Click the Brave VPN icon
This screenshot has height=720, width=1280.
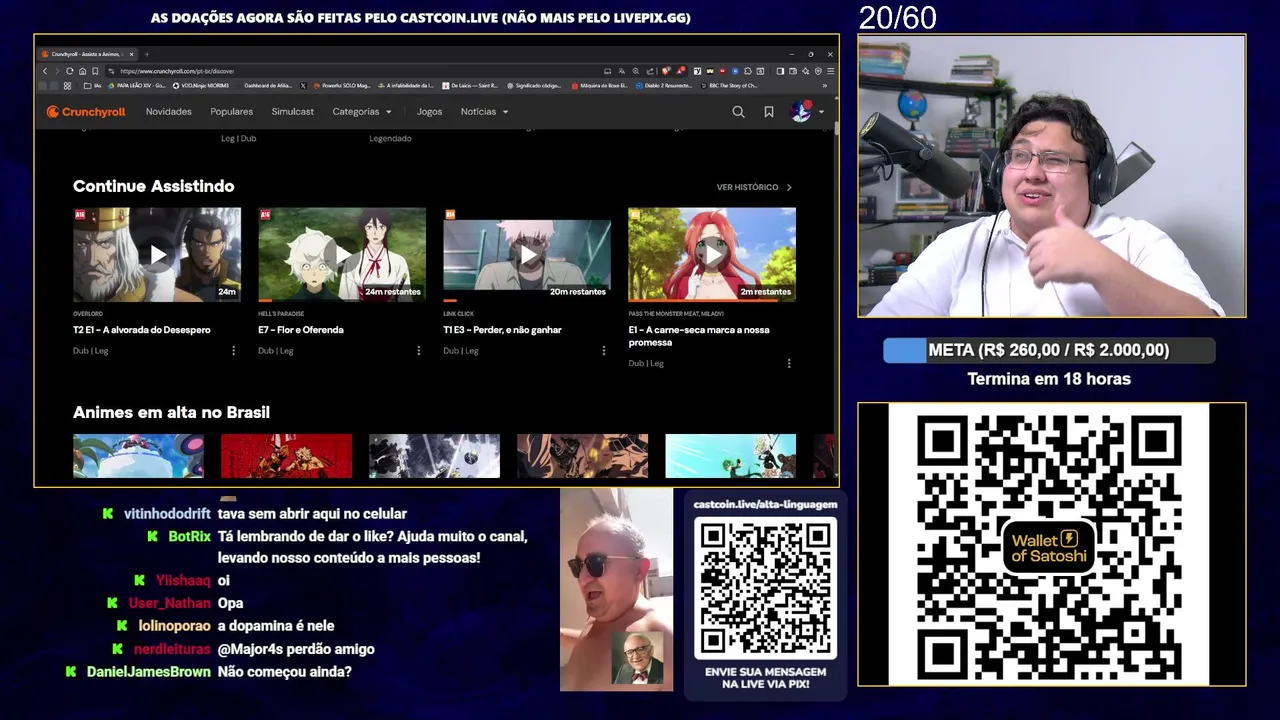pyautogui.click(x=818, y=71)
